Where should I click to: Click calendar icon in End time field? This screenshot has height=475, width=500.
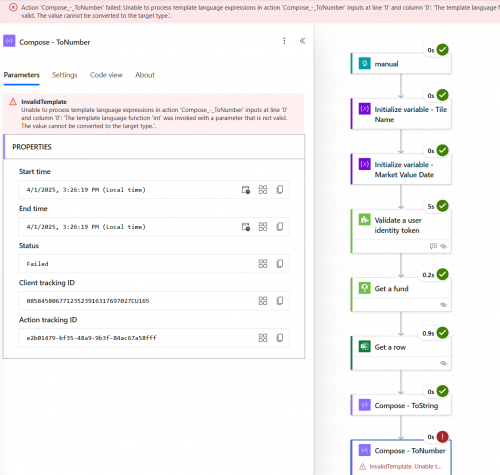point(246,227)
